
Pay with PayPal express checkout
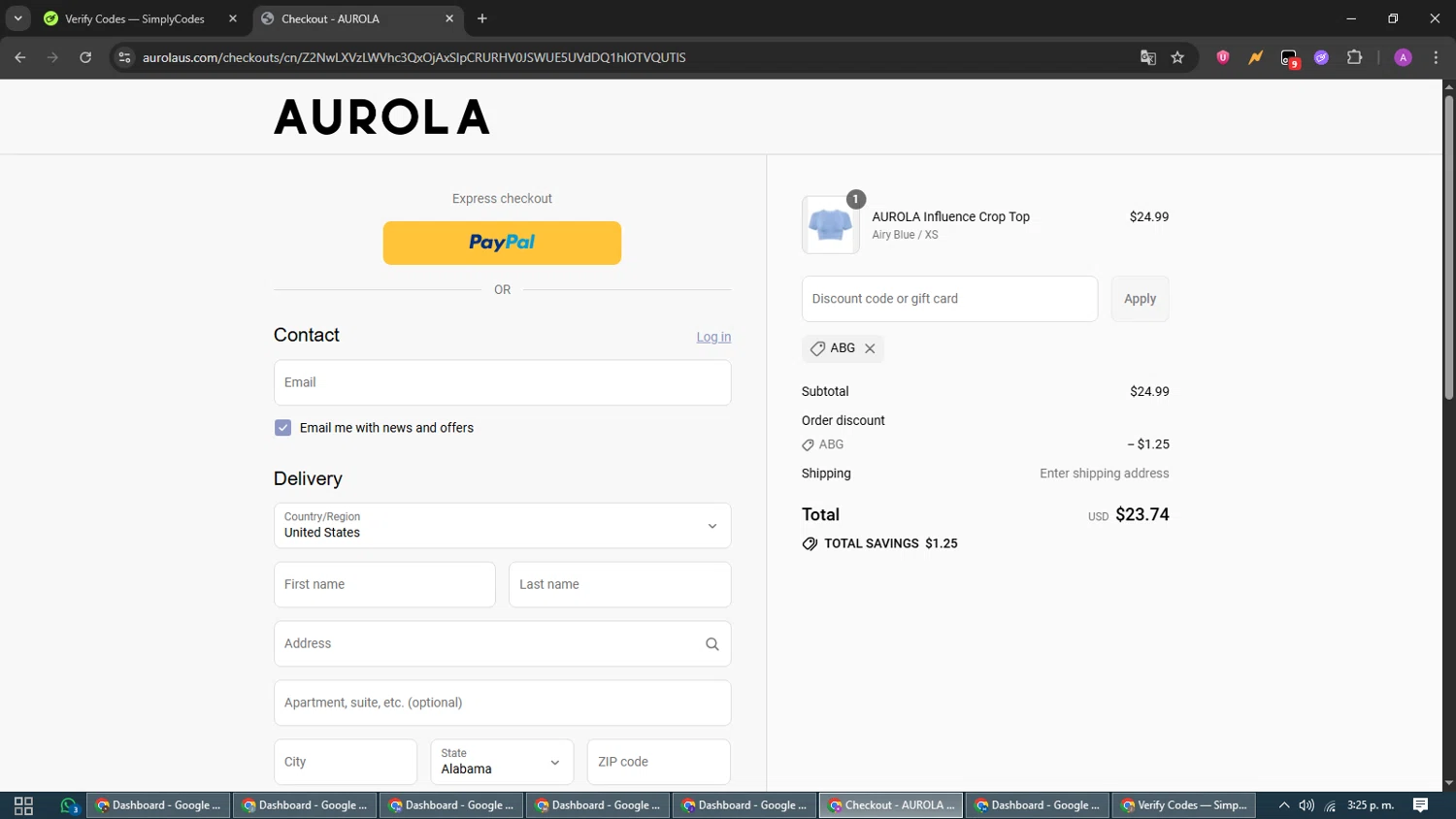coord(502,243)
